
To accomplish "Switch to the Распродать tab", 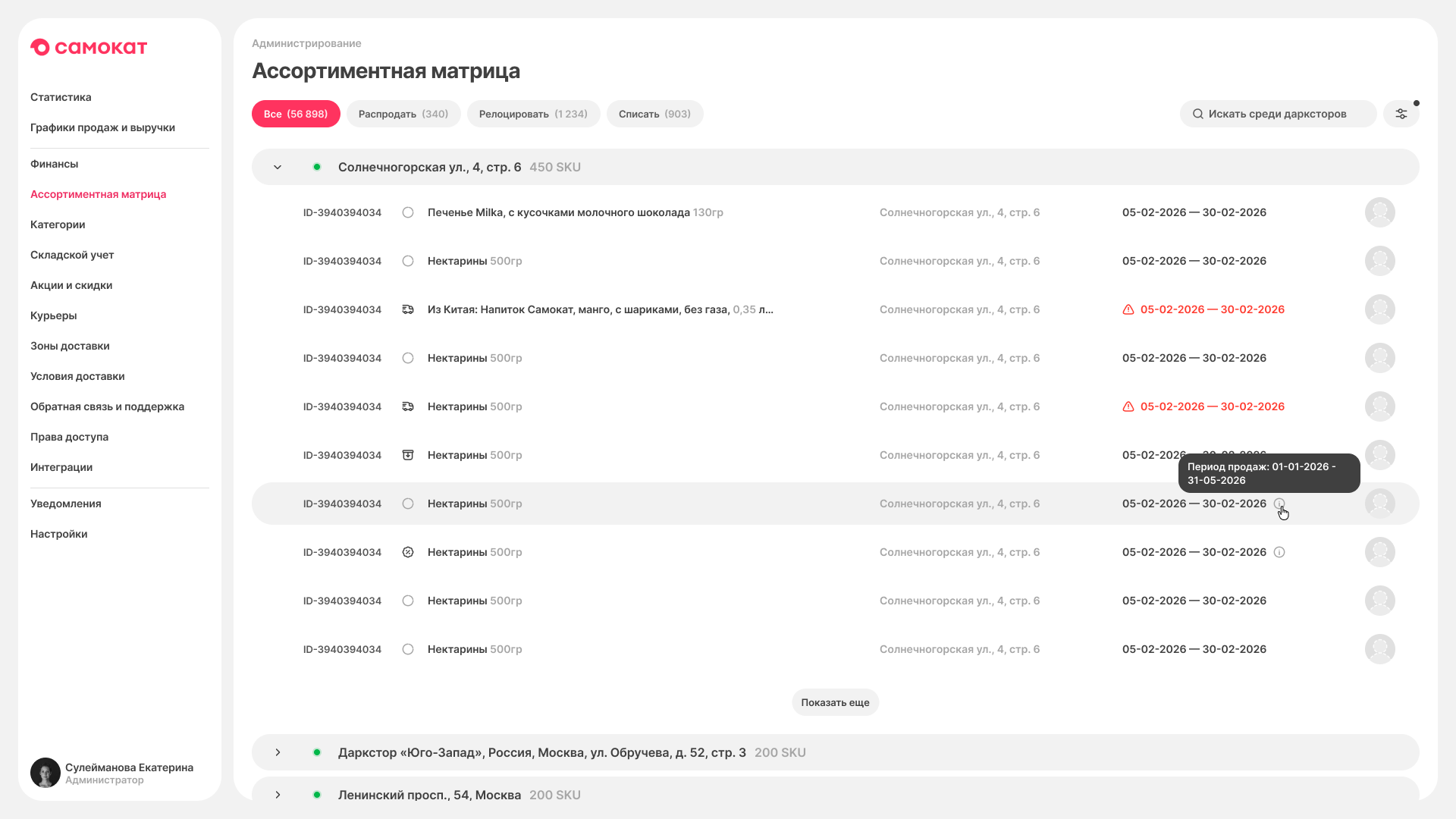I will click(x=403, y=114).
